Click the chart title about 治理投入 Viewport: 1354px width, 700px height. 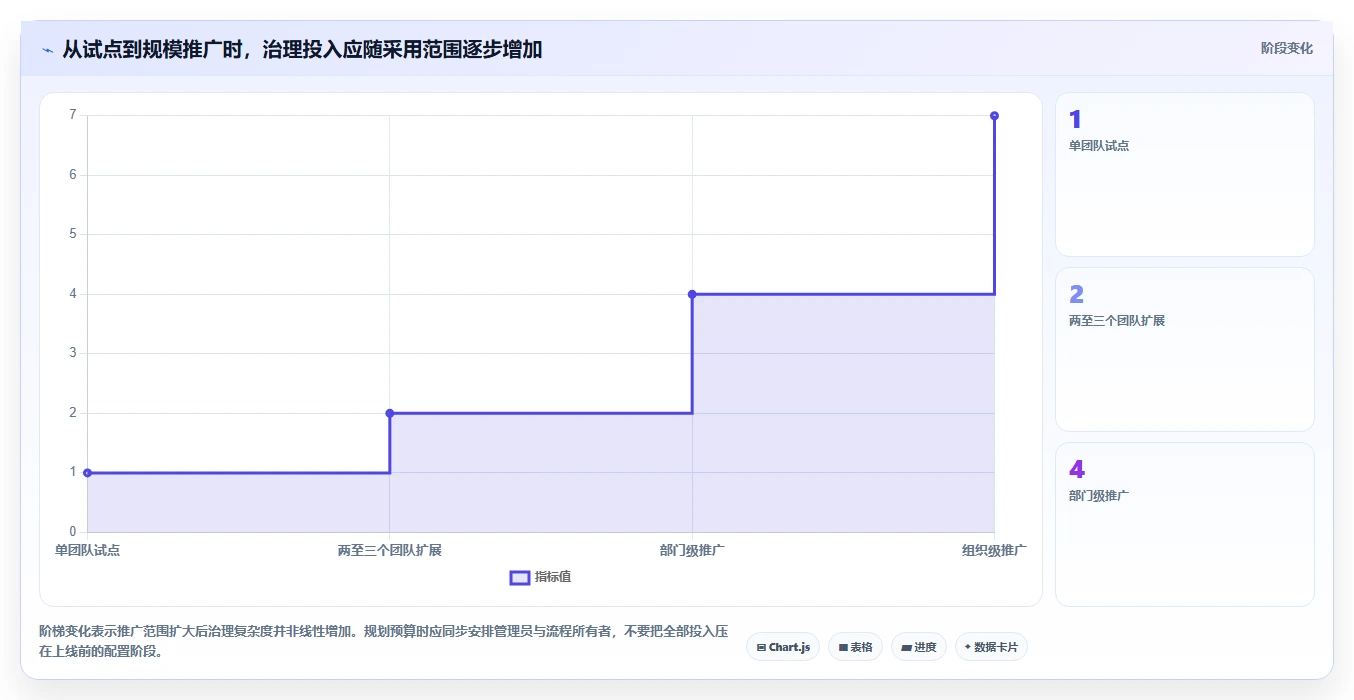point(302,49)
